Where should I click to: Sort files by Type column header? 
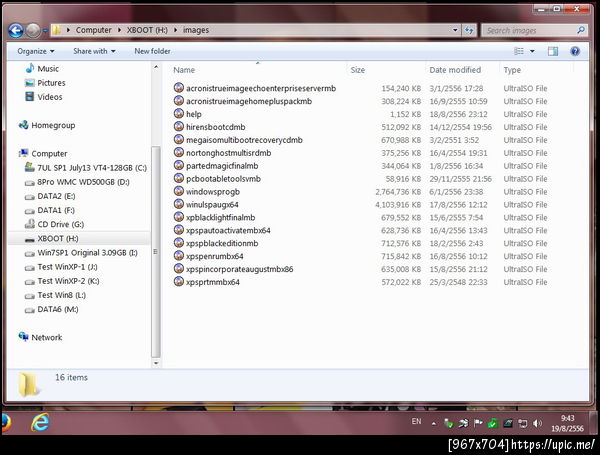[512, 70]
